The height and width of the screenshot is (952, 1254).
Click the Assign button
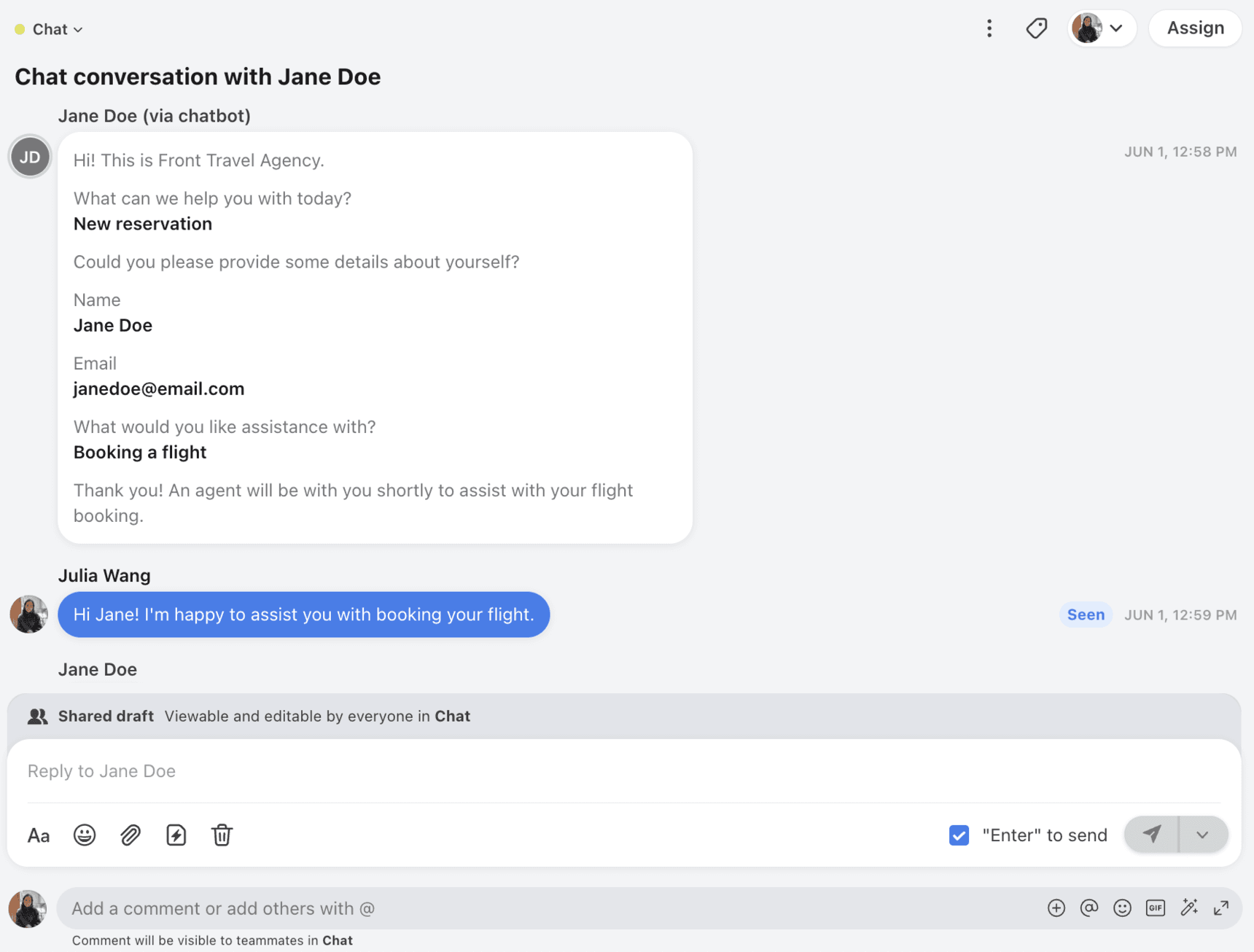1195,28
